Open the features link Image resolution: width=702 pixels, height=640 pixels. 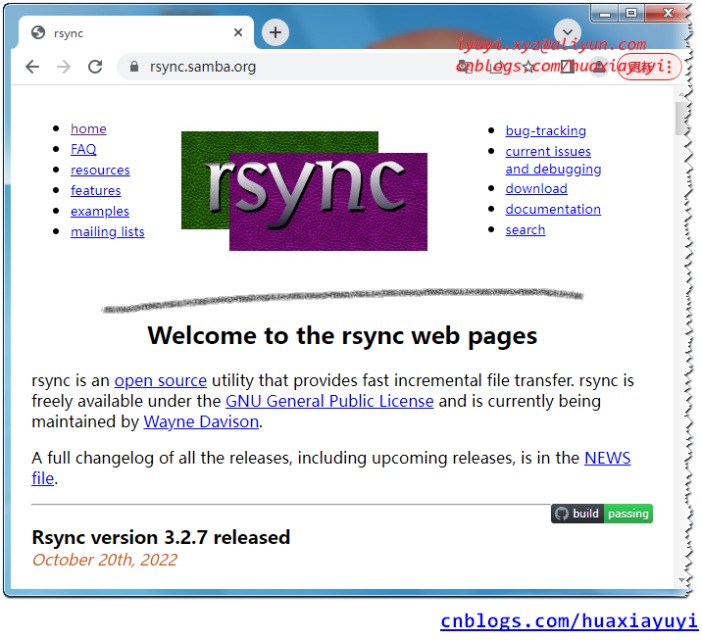[x=95, y=190]
